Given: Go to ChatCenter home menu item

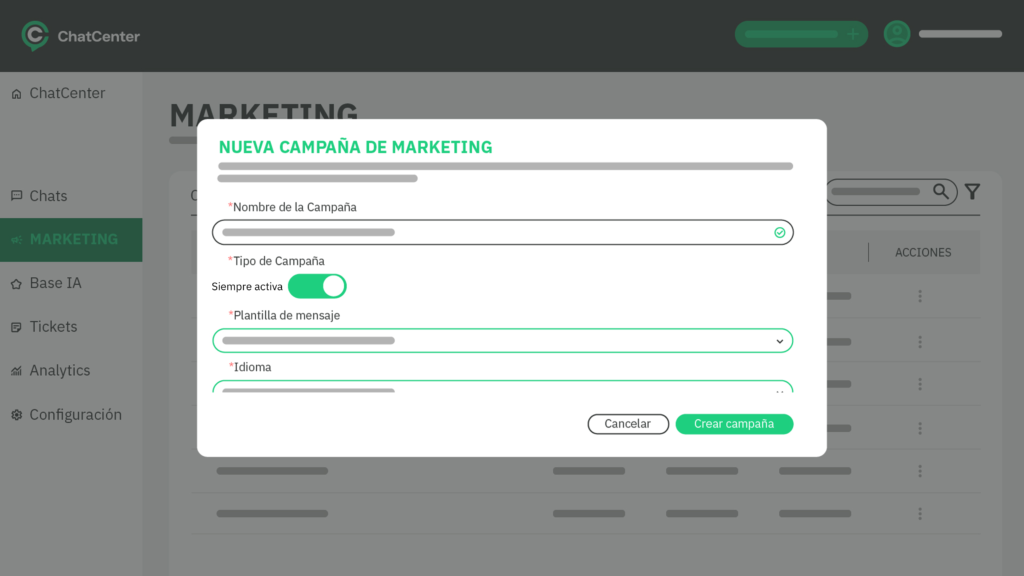Looking at the screenshot, I should click(x=66, y=93).
